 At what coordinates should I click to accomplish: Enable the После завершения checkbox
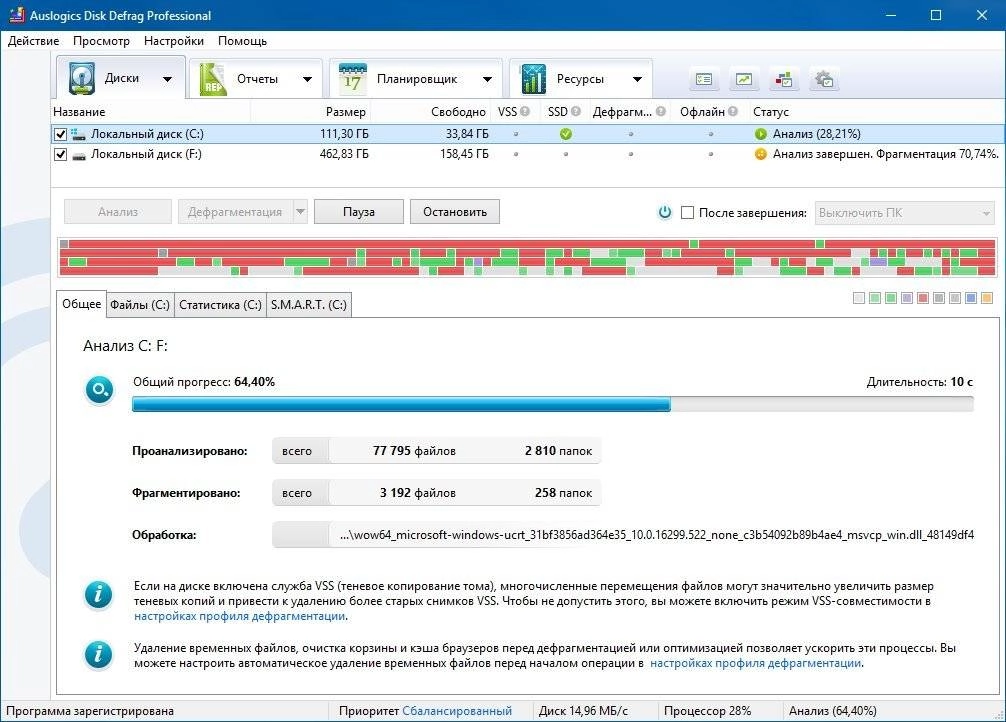pos(687,212)
